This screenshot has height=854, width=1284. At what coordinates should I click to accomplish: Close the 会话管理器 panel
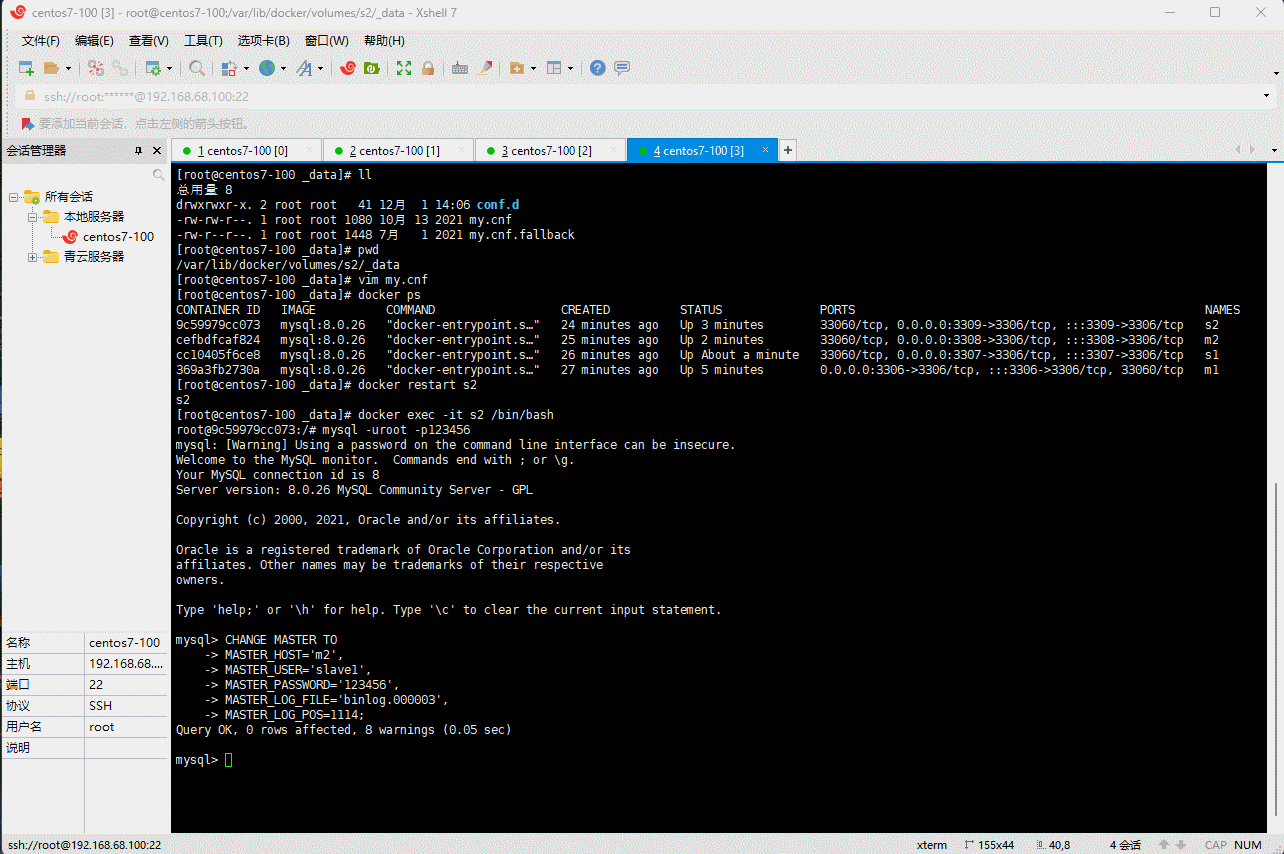(x=156, y=150)
